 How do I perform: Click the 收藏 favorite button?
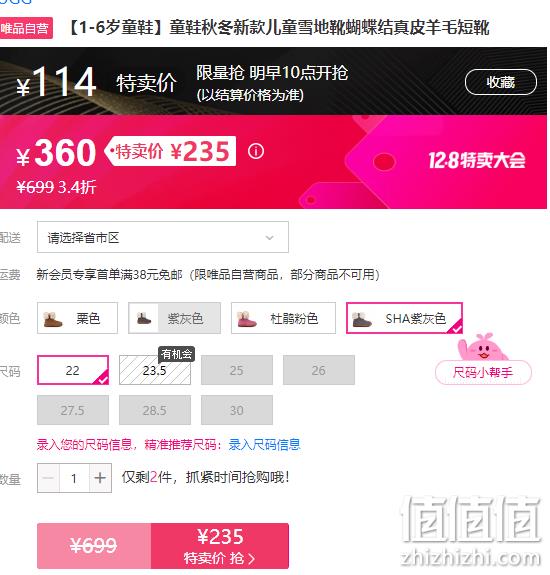coord(501,82)
